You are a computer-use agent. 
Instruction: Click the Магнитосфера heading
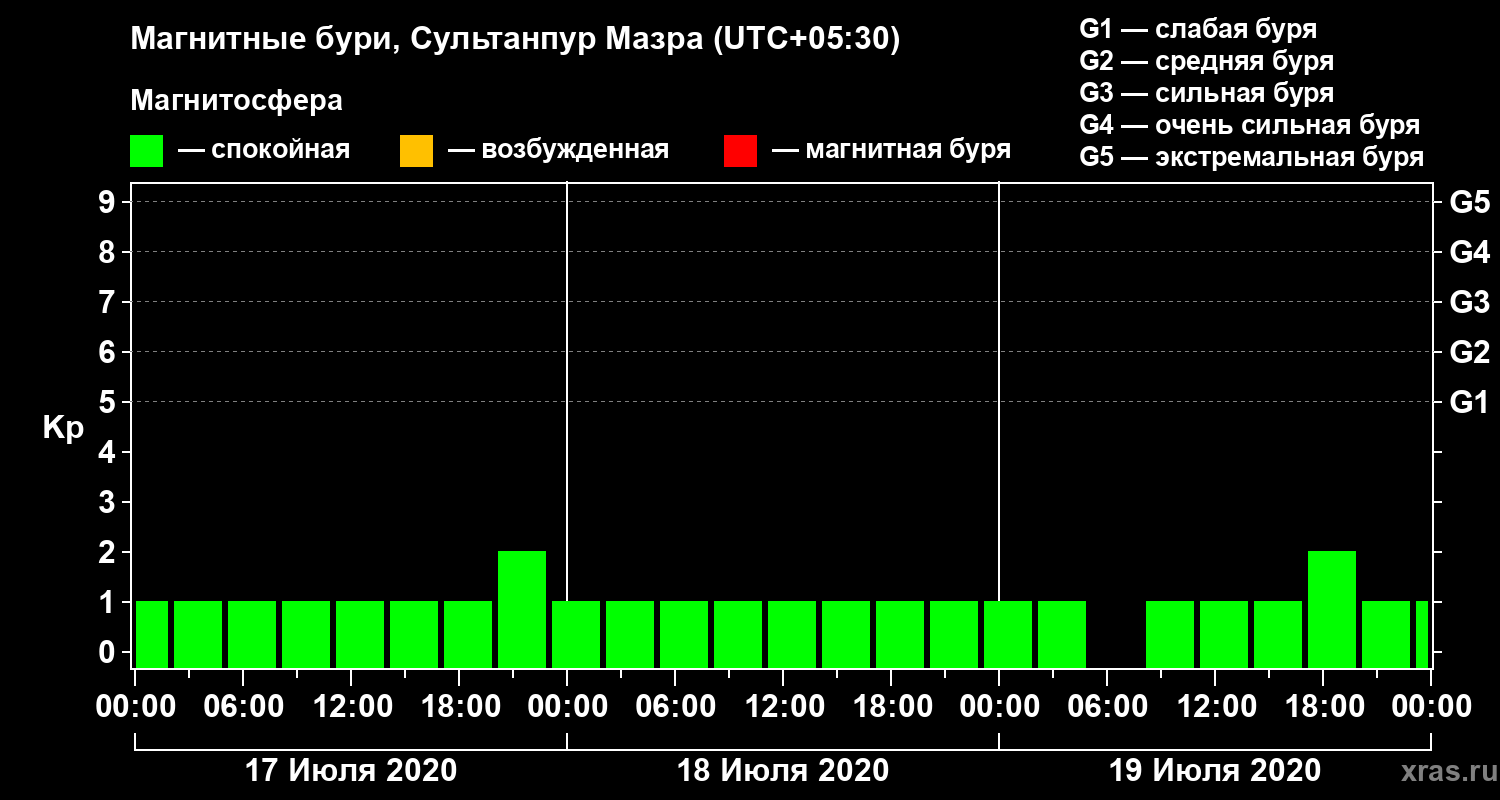point(236,101)
